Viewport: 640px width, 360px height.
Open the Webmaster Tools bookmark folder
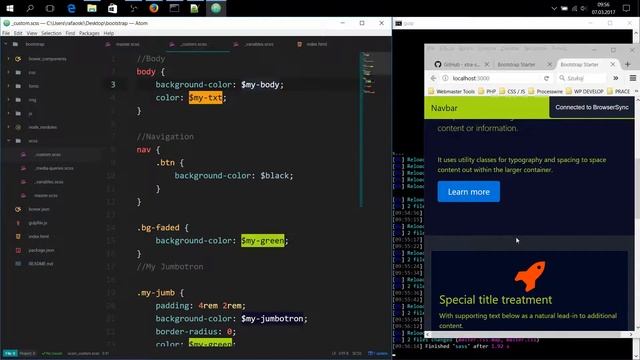click(451, 91)
